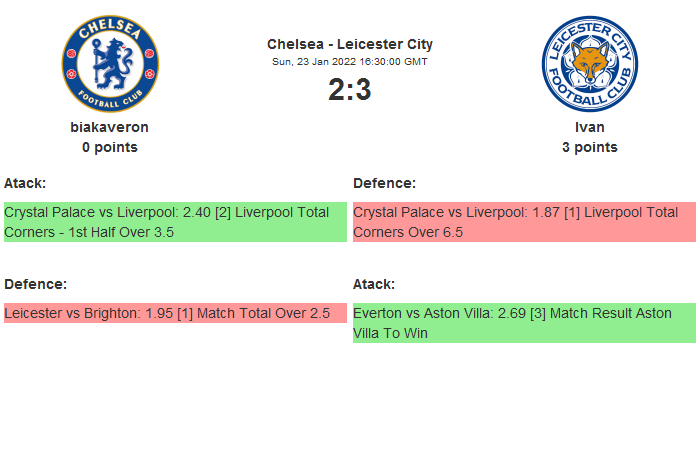Select the green Everton vs Aston Villa bet
The height and width of the screenshot is (460, 700).
tap(524, 323)
